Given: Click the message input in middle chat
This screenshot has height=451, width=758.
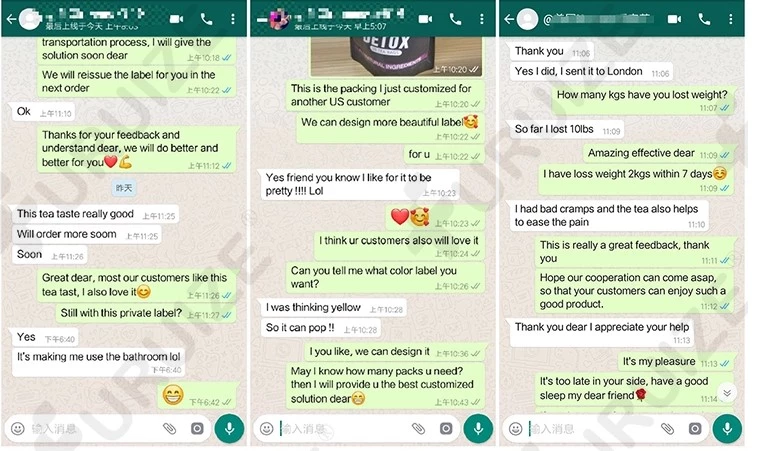Looking at the screenshot, I should (x=344, y=429).
